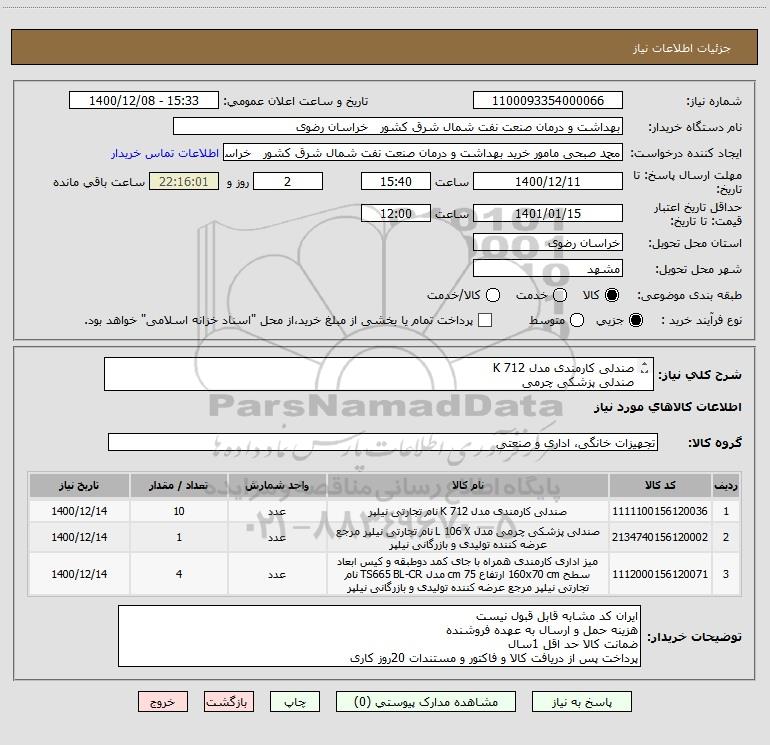Click the price validity date 1401/01/15
The image size is (770, 745).
click(548, 214)
